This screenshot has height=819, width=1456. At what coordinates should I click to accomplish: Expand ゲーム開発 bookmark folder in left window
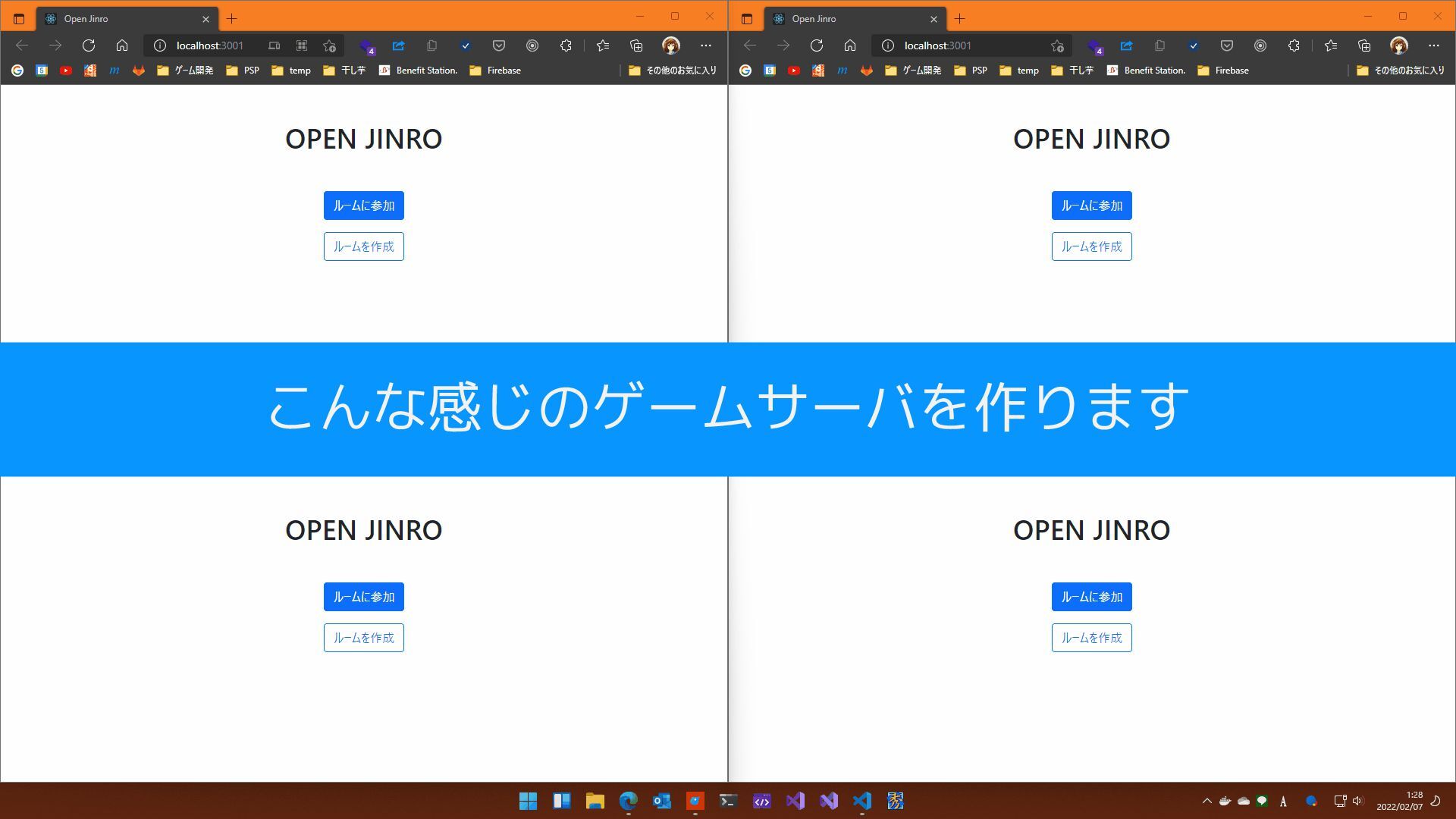(185, 71)
